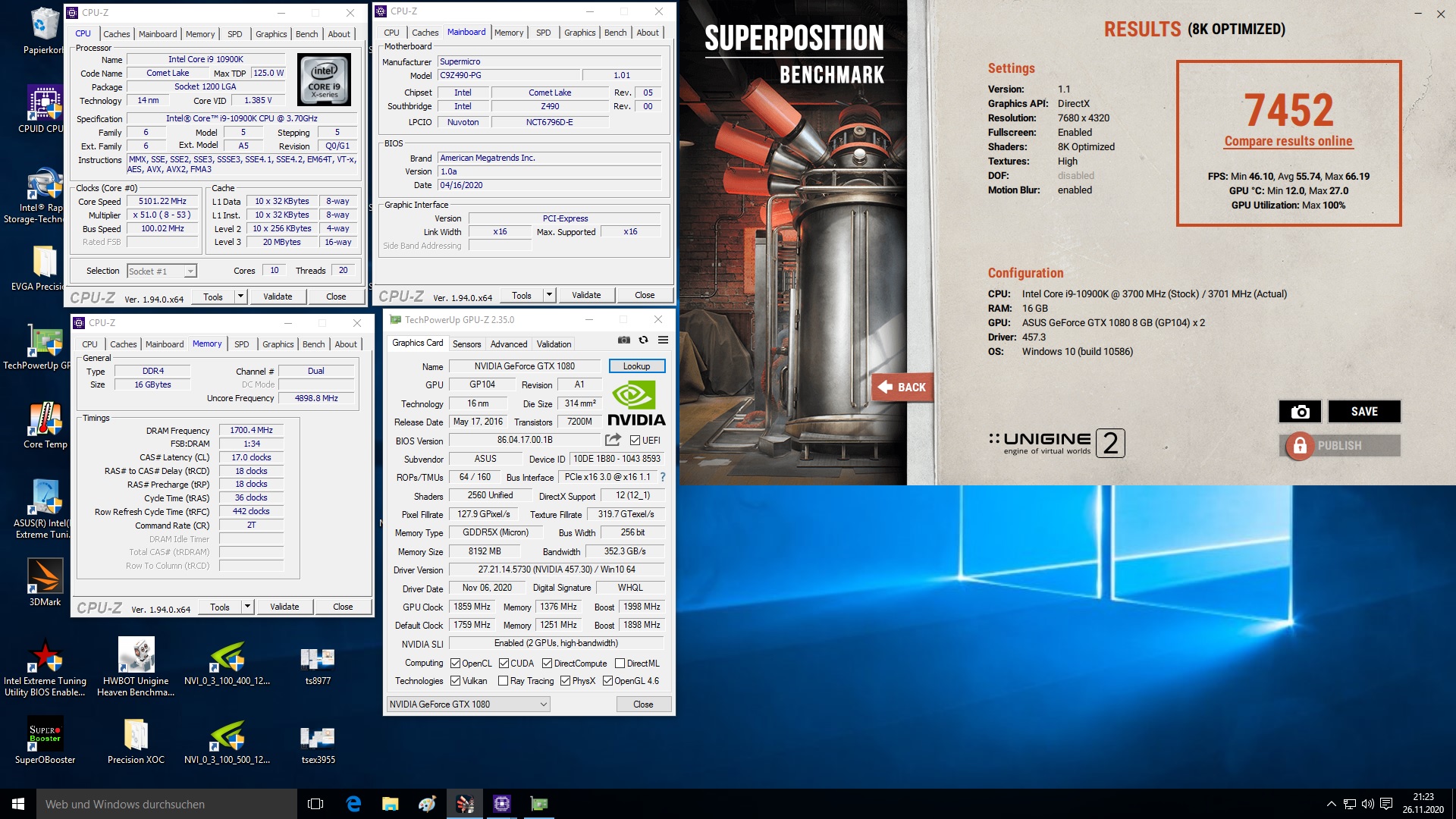This screenshot has width=1456, height=819.
Task: Open the Papierkorb recycle bin icon
Action: (44, 31)
